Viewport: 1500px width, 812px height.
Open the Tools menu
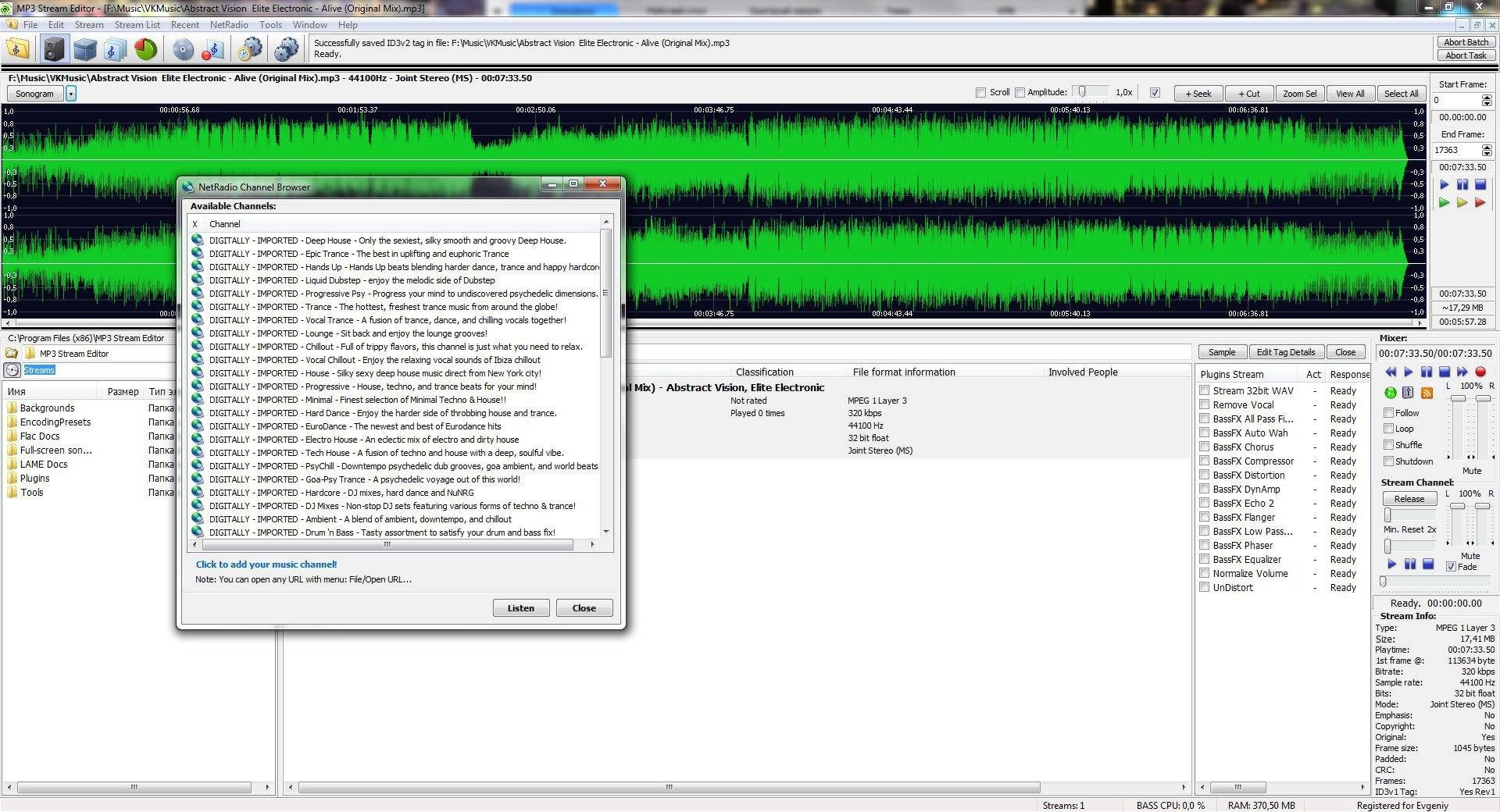click(270, 25)
